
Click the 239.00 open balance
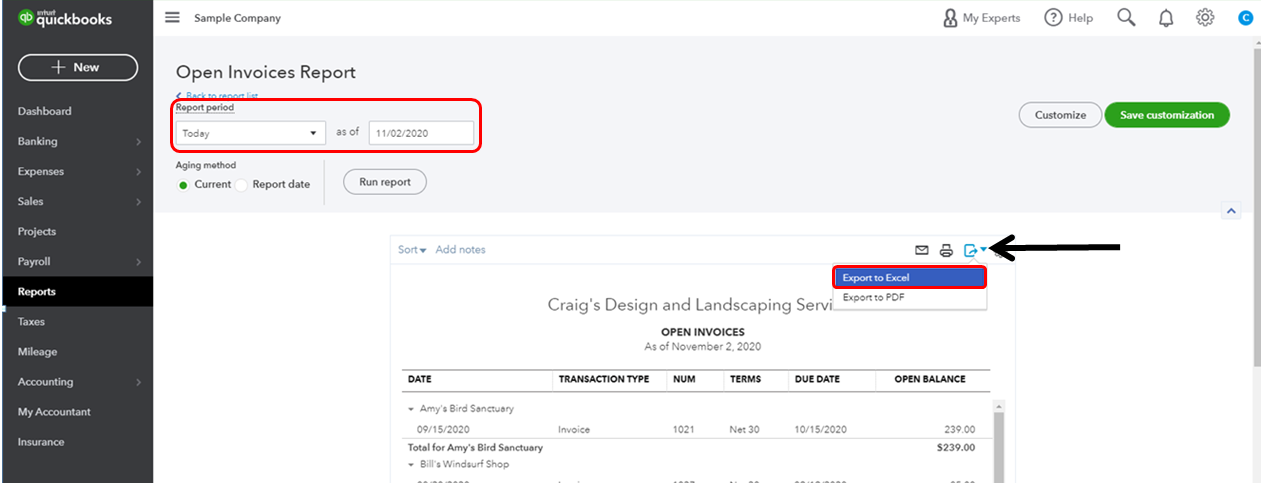(x=960, y=430)
